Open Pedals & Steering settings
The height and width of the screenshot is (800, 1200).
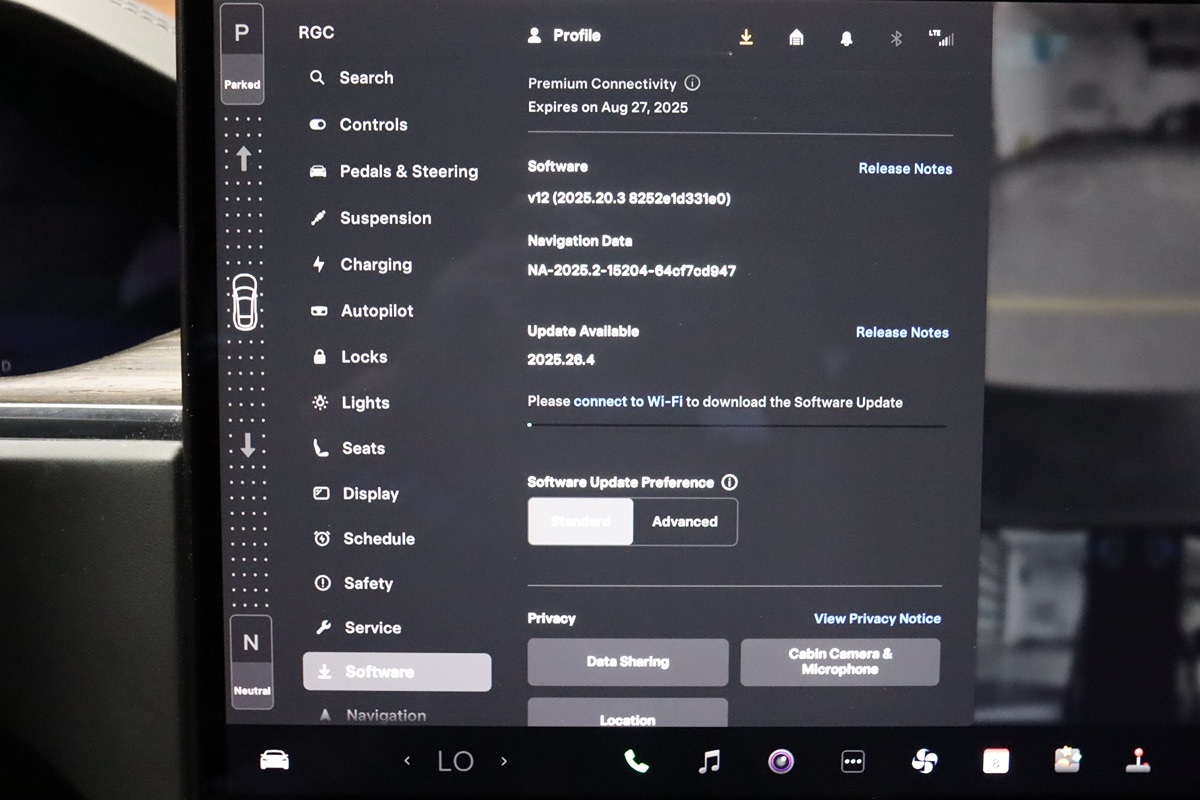pyautogui.click(x=394, y=172)
